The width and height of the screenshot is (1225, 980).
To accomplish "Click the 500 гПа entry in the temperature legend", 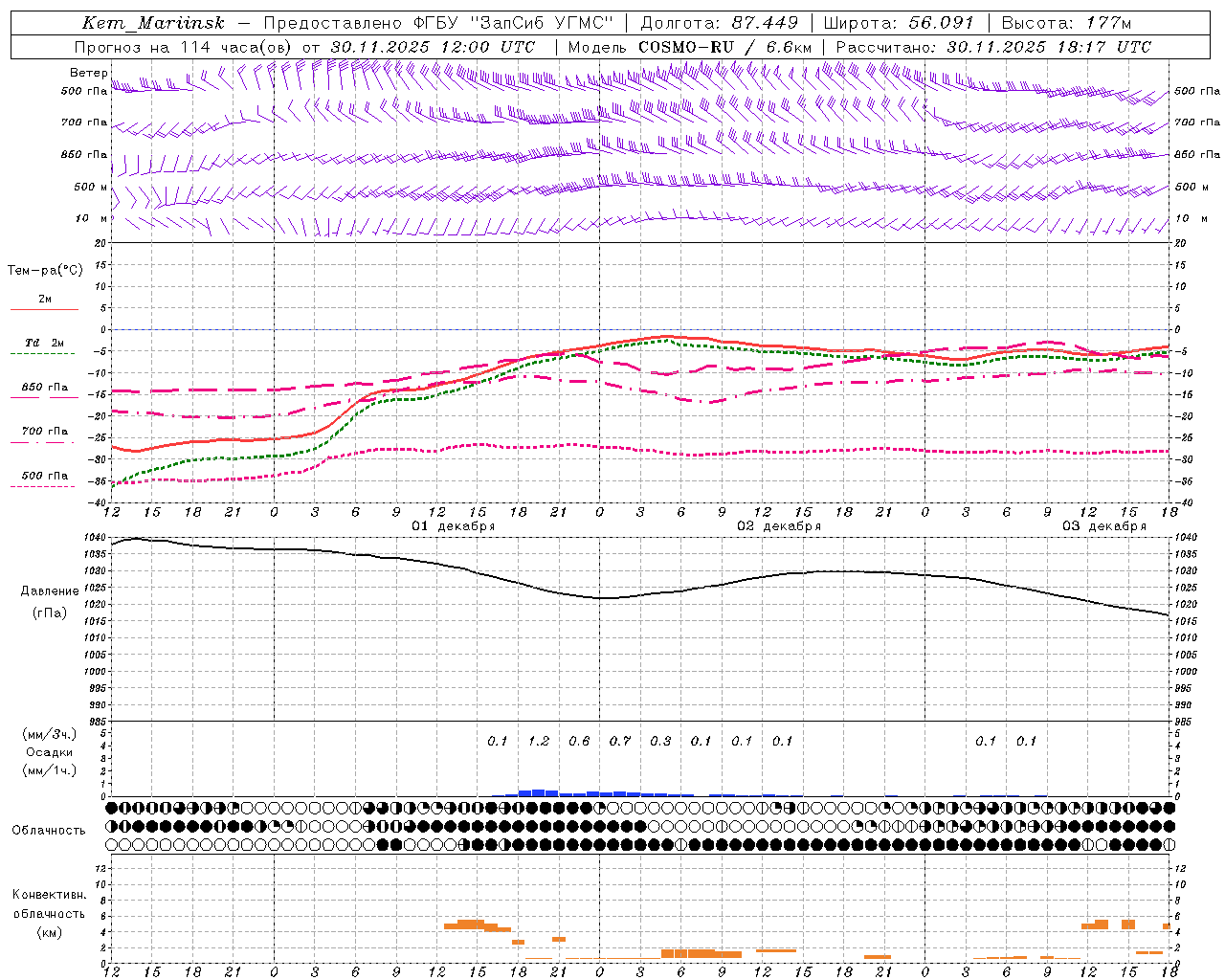I will [45, 475].
